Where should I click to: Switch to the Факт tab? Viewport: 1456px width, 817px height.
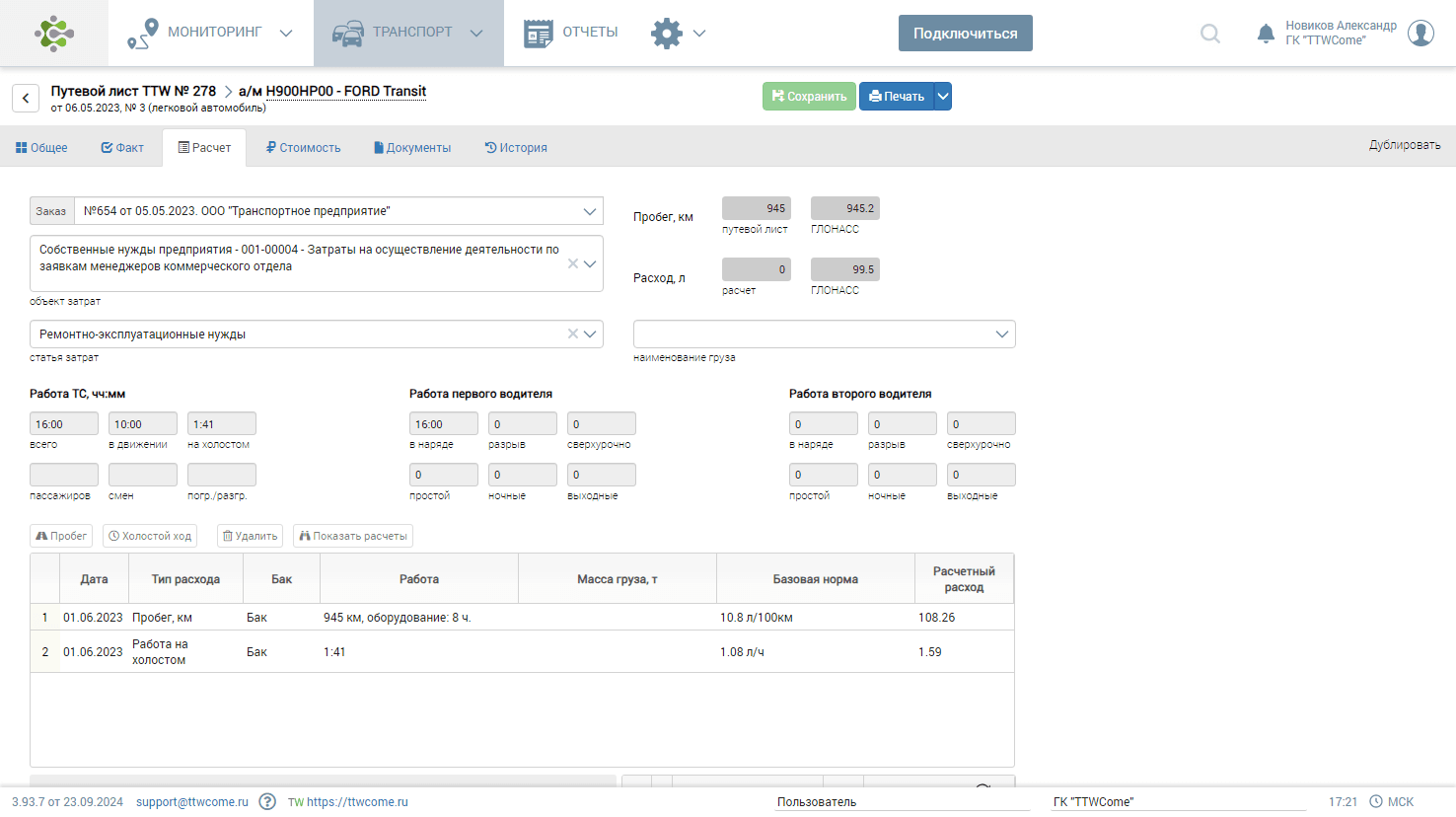122,147
